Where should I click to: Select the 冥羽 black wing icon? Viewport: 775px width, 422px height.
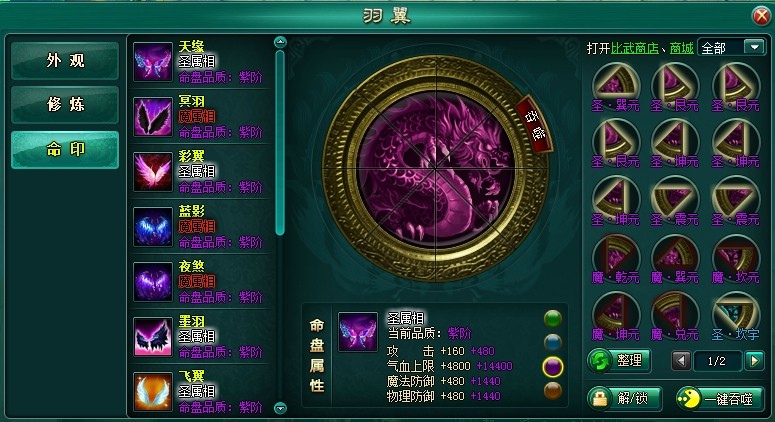pos(153,117)
